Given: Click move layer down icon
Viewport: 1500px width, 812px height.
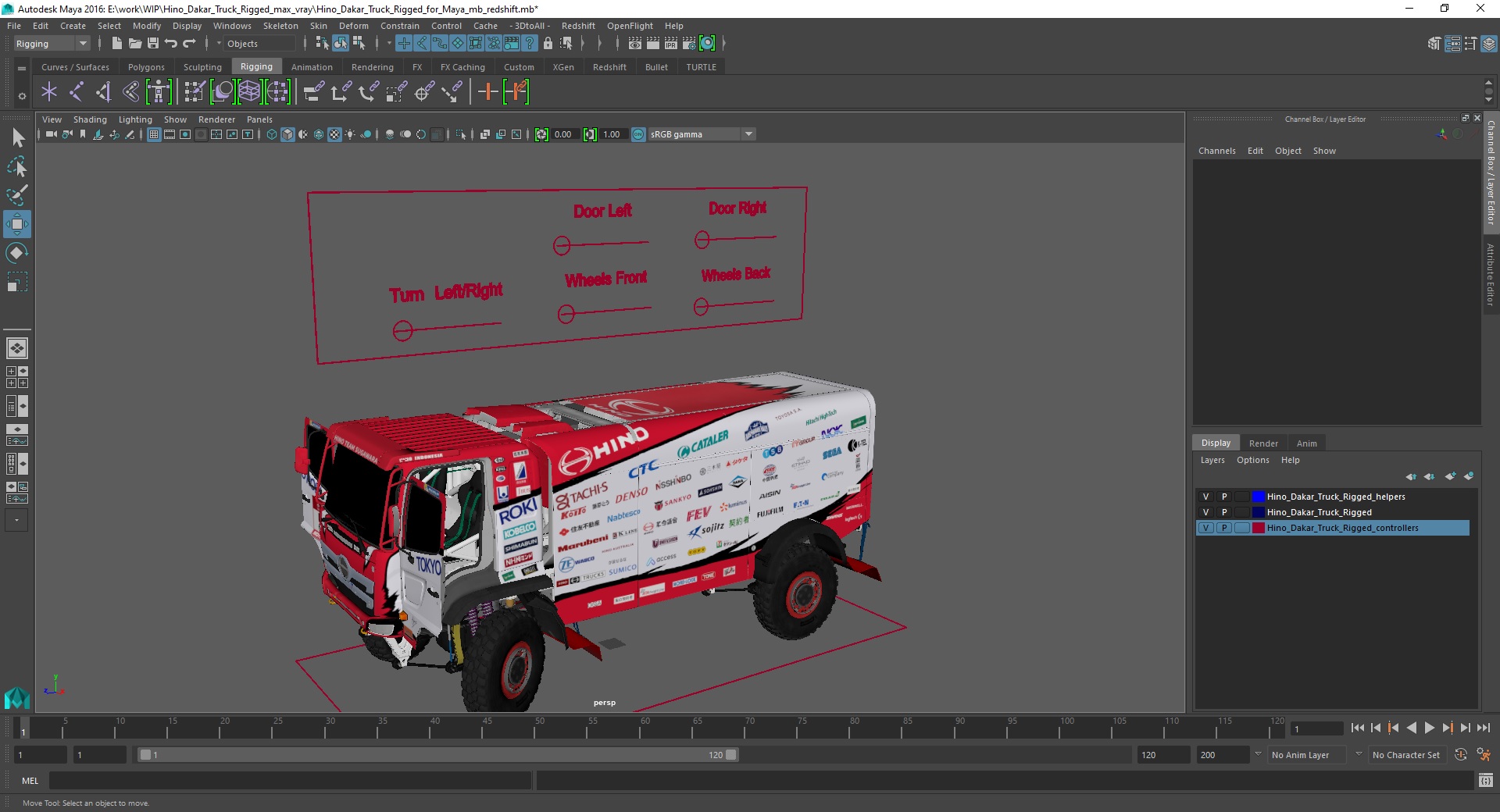Looking at the screenshot, I should point(1429,476).
